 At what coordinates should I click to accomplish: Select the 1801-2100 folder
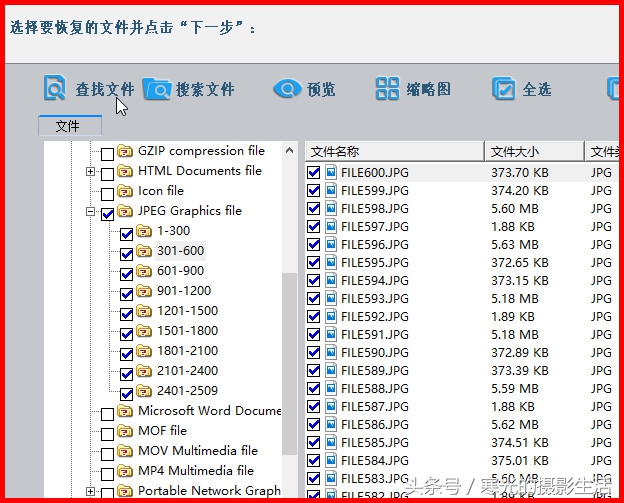click(x=187, y=351)
